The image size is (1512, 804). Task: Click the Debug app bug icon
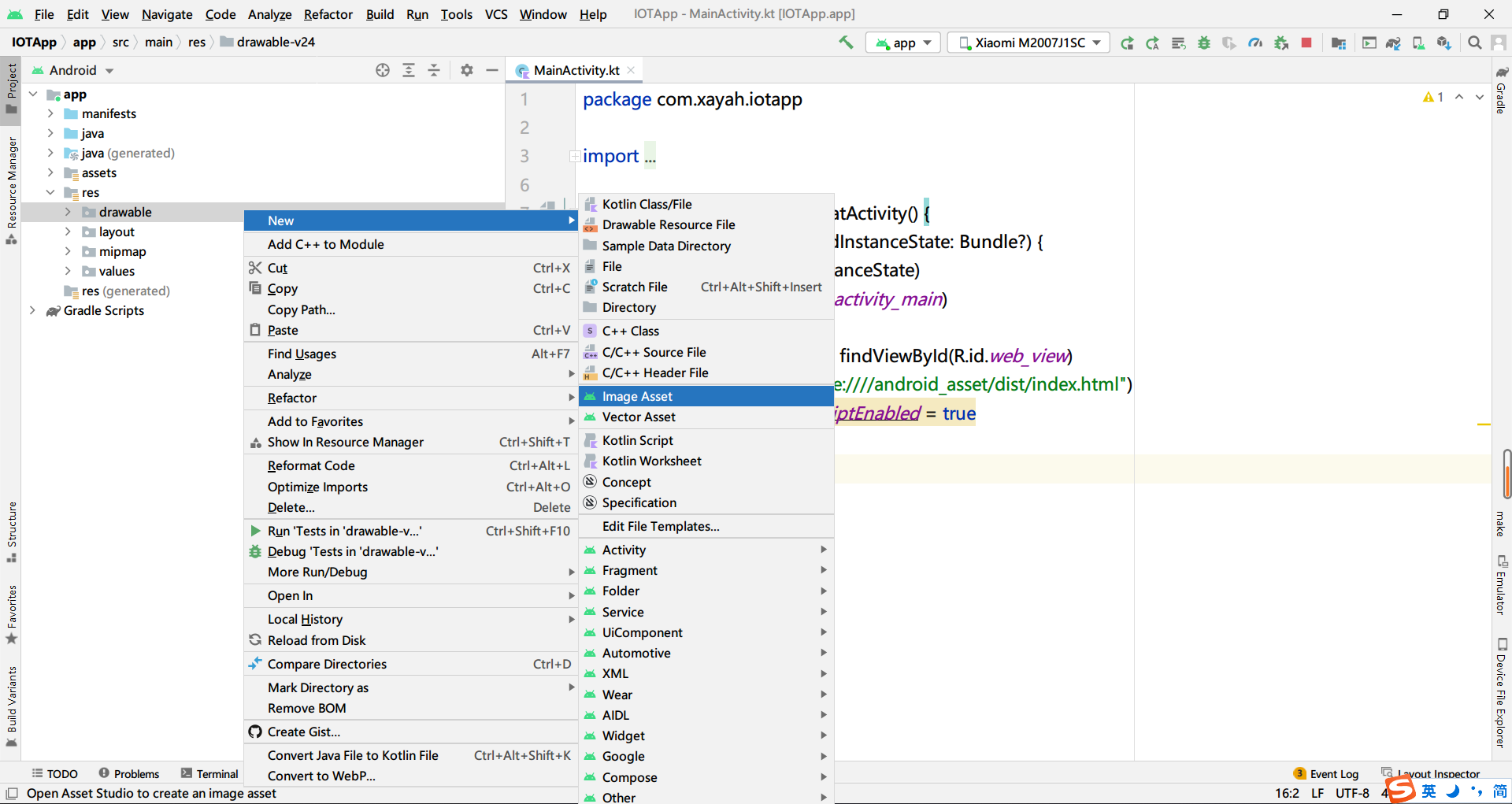tap(1203, 43)
